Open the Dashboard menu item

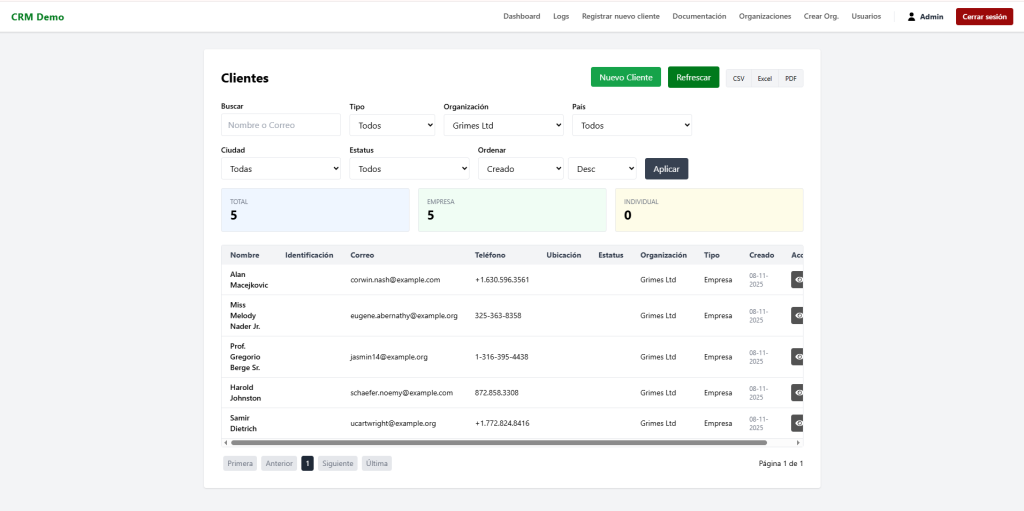tap(521, 17)
